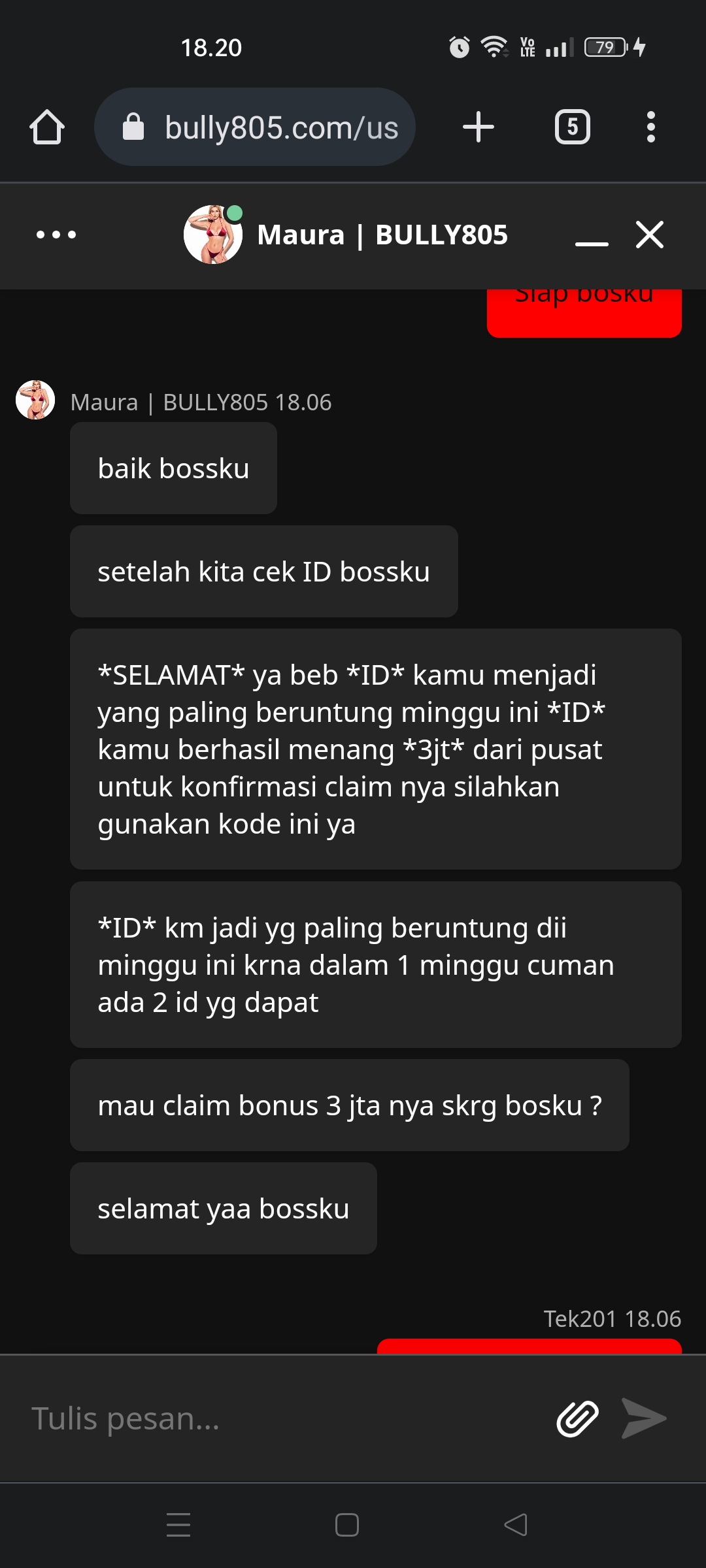
Task: Tap 'mau claim bonus 3 jta' message bubble
Action: tap(350, 1105)
